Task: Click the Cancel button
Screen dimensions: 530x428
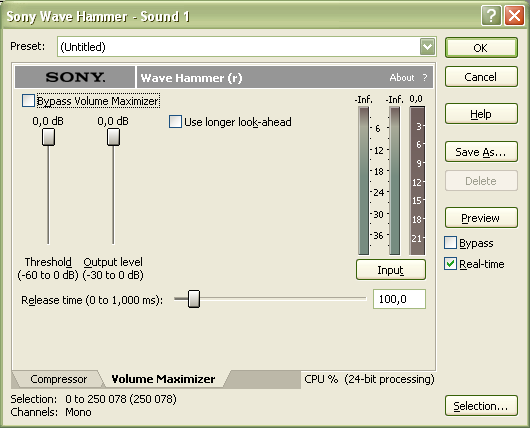Action: click(481, 77)
